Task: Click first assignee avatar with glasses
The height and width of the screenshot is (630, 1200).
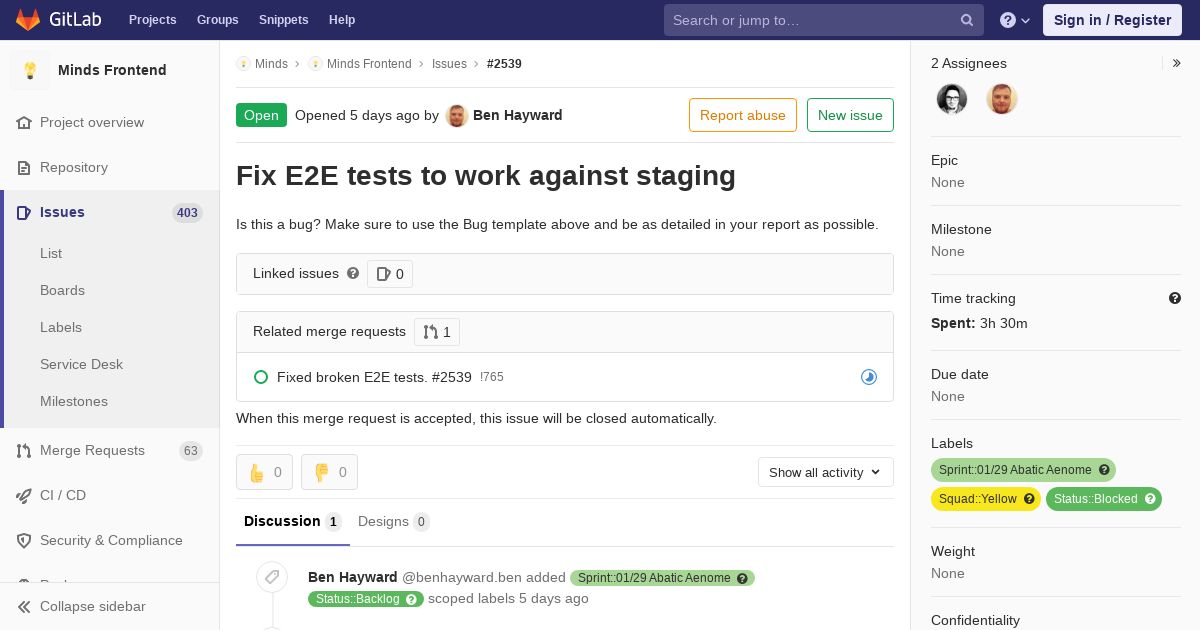Action: coord(952,99)
